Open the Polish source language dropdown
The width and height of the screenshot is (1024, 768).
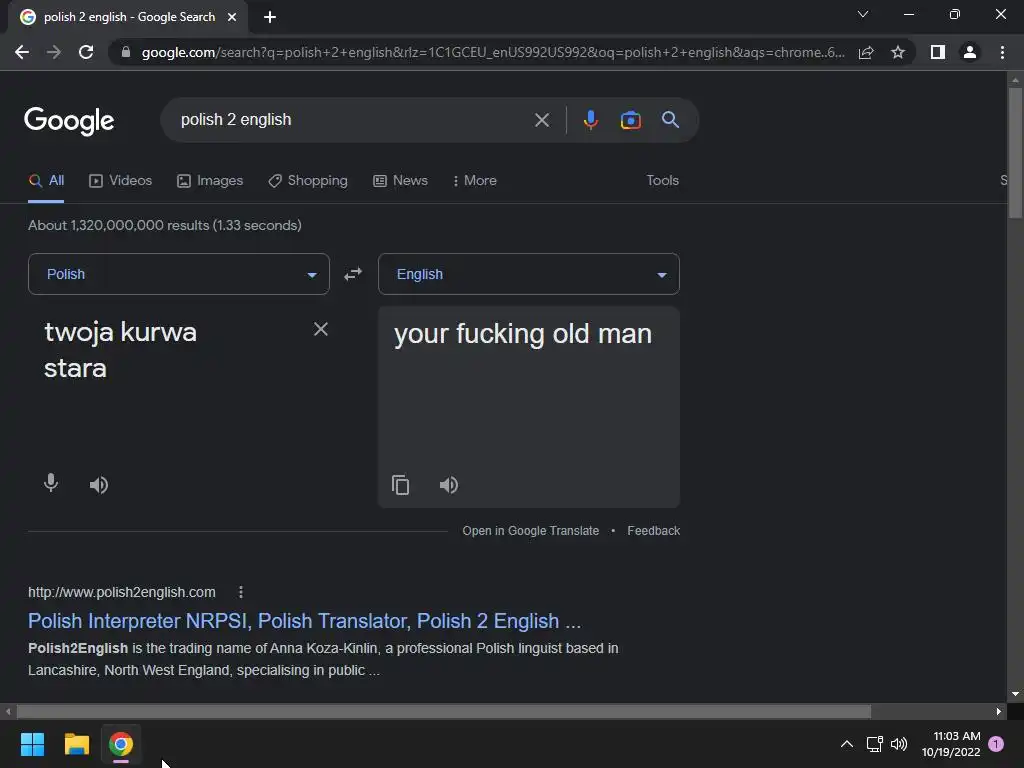pyautogui.click(x=179, y=274)
